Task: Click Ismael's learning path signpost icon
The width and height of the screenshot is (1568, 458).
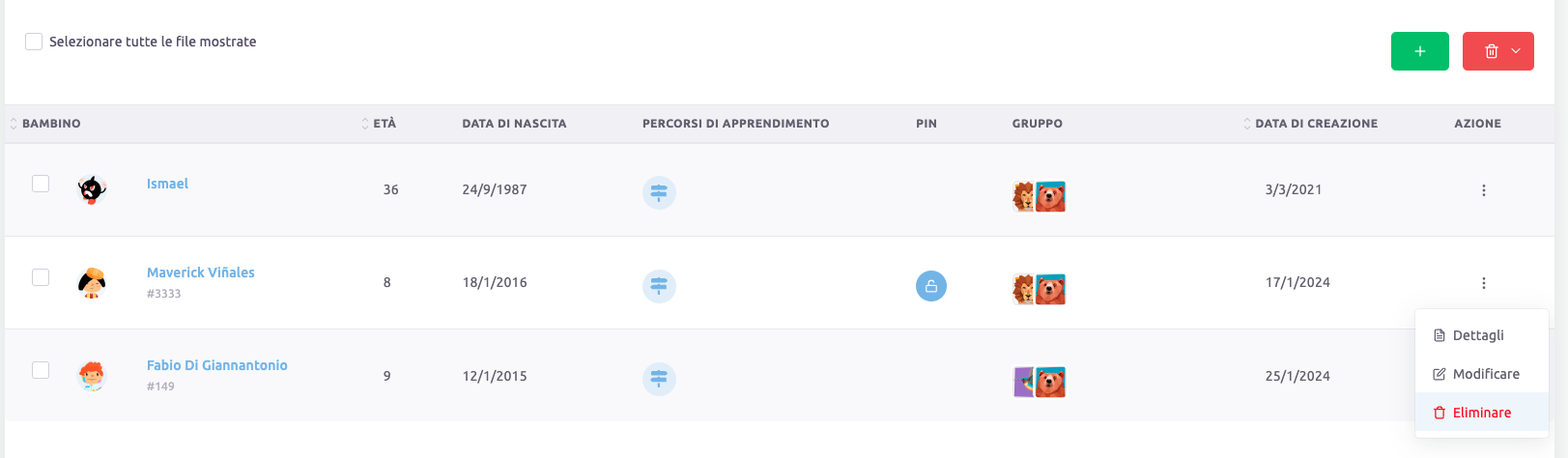Action: coord(659,193)
